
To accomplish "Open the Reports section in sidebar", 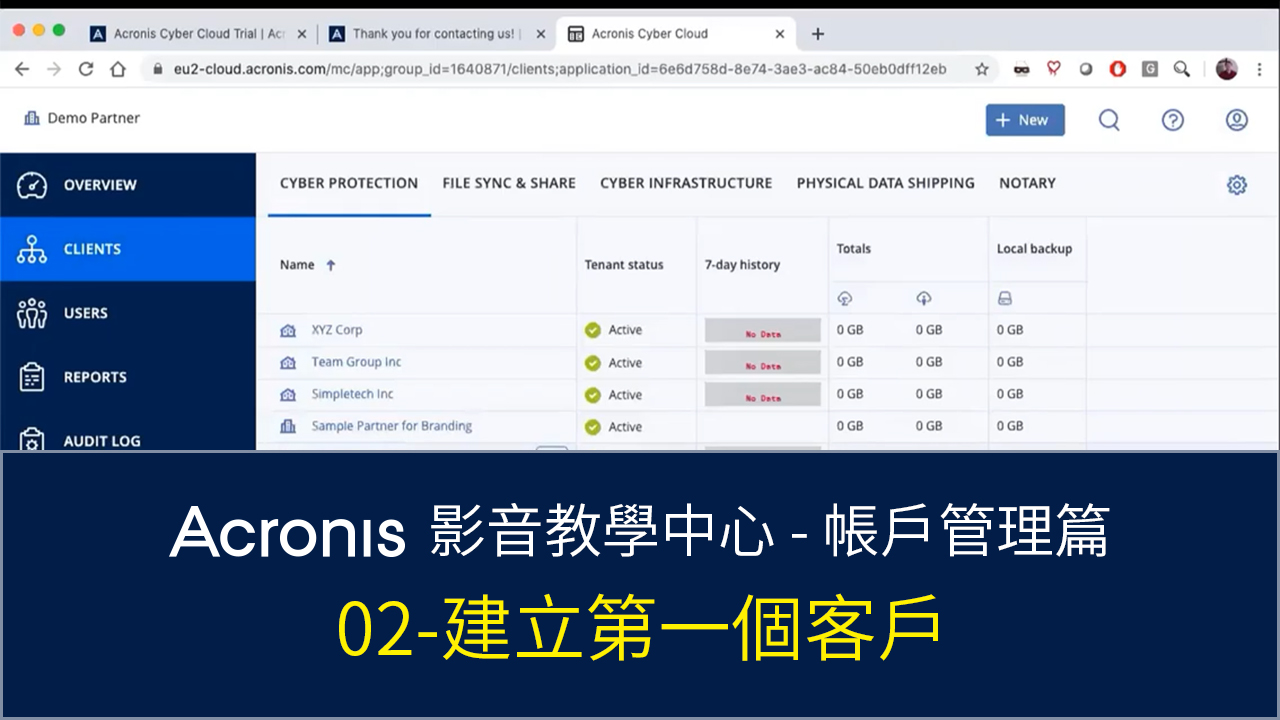I will [x=128, y=377].
